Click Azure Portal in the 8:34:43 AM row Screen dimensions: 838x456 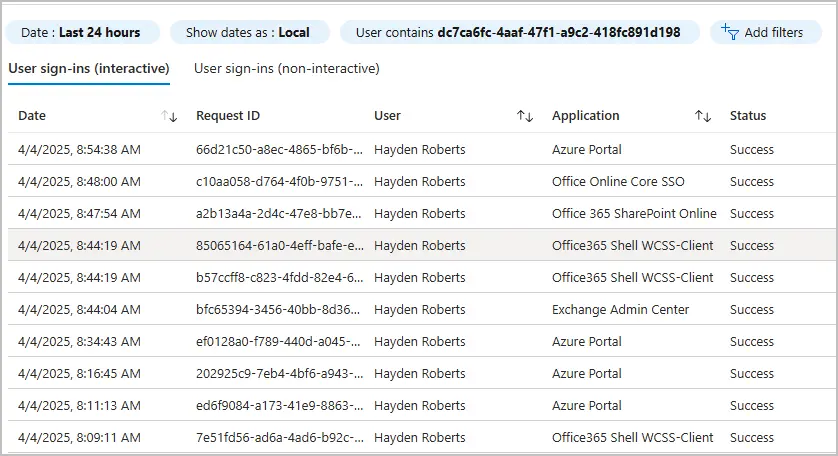587,342
